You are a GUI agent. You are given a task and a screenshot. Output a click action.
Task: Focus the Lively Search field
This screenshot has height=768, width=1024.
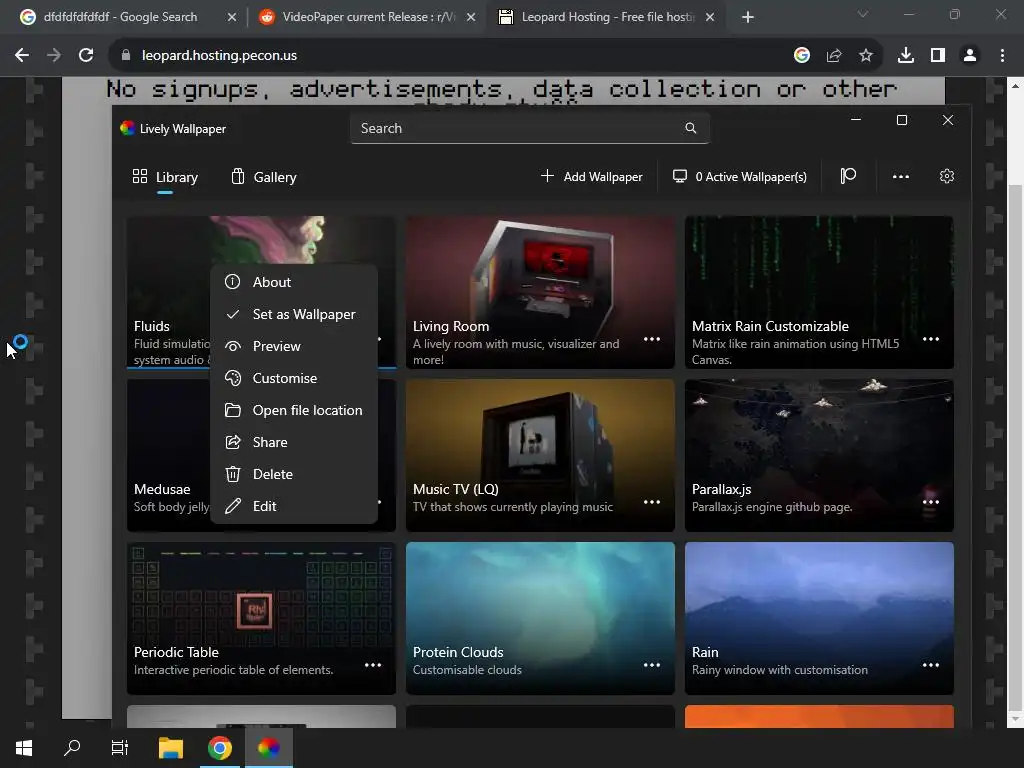(x=530, y=128)
